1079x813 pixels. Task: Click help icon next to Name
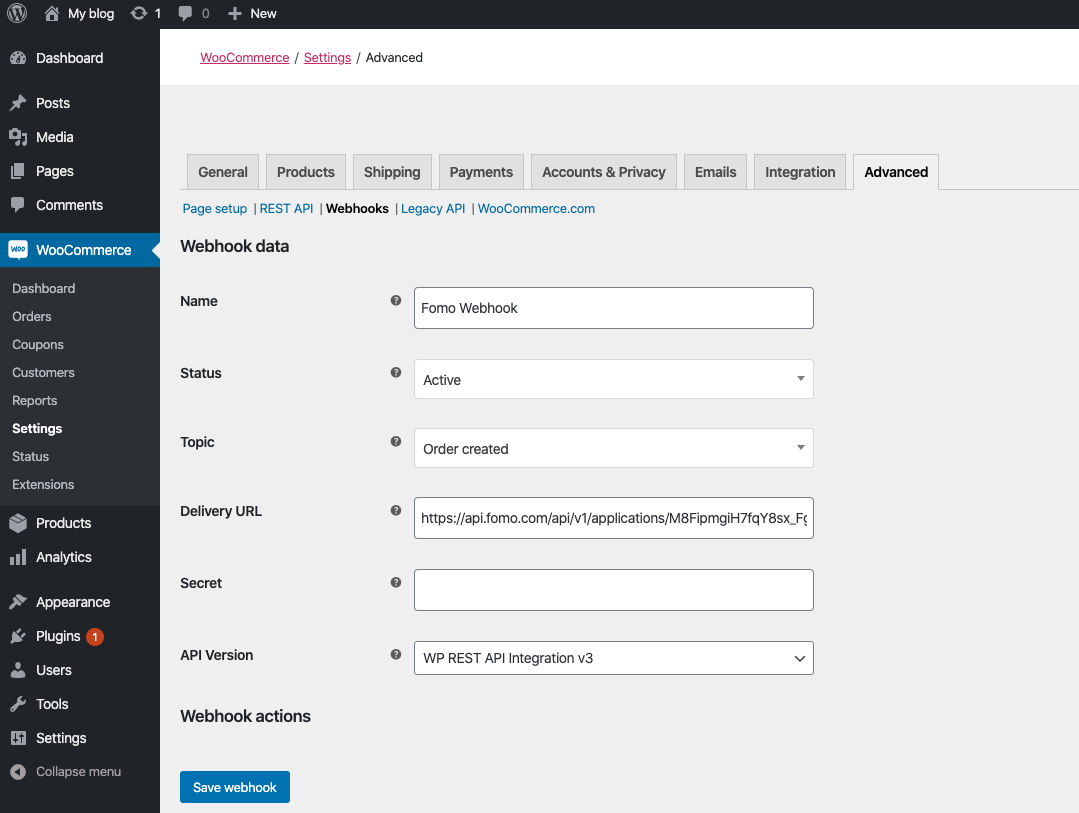coord(396,300)
